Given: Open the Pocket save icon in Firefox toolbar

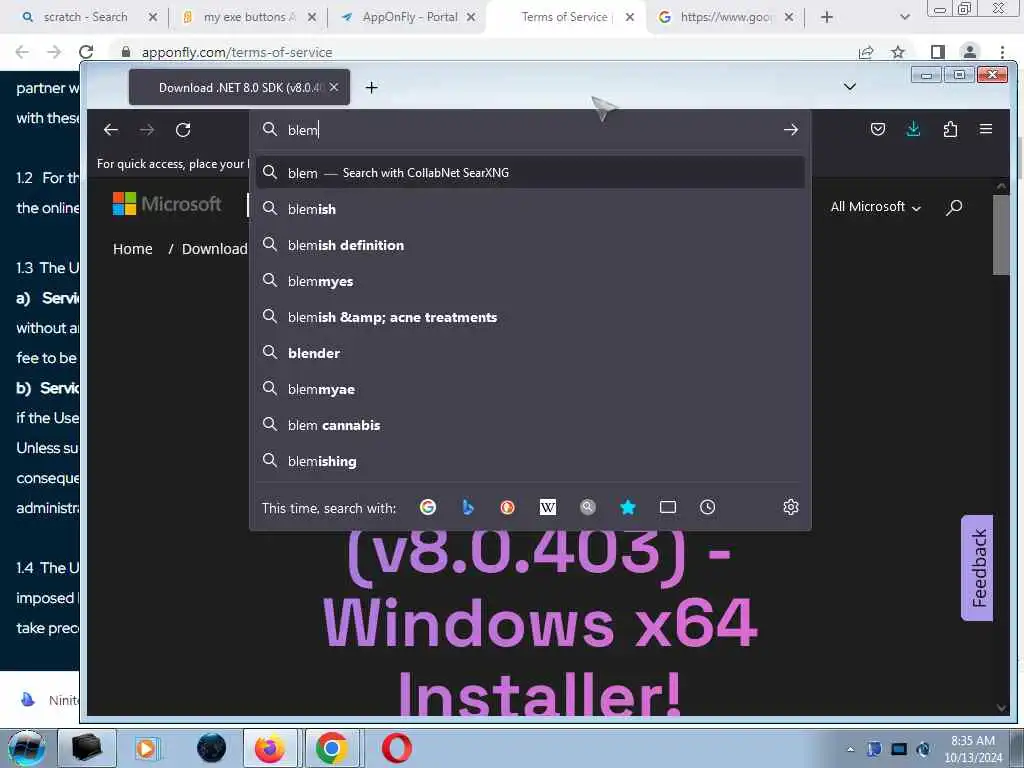Looking at the screenshot, I should click(878, 129).
